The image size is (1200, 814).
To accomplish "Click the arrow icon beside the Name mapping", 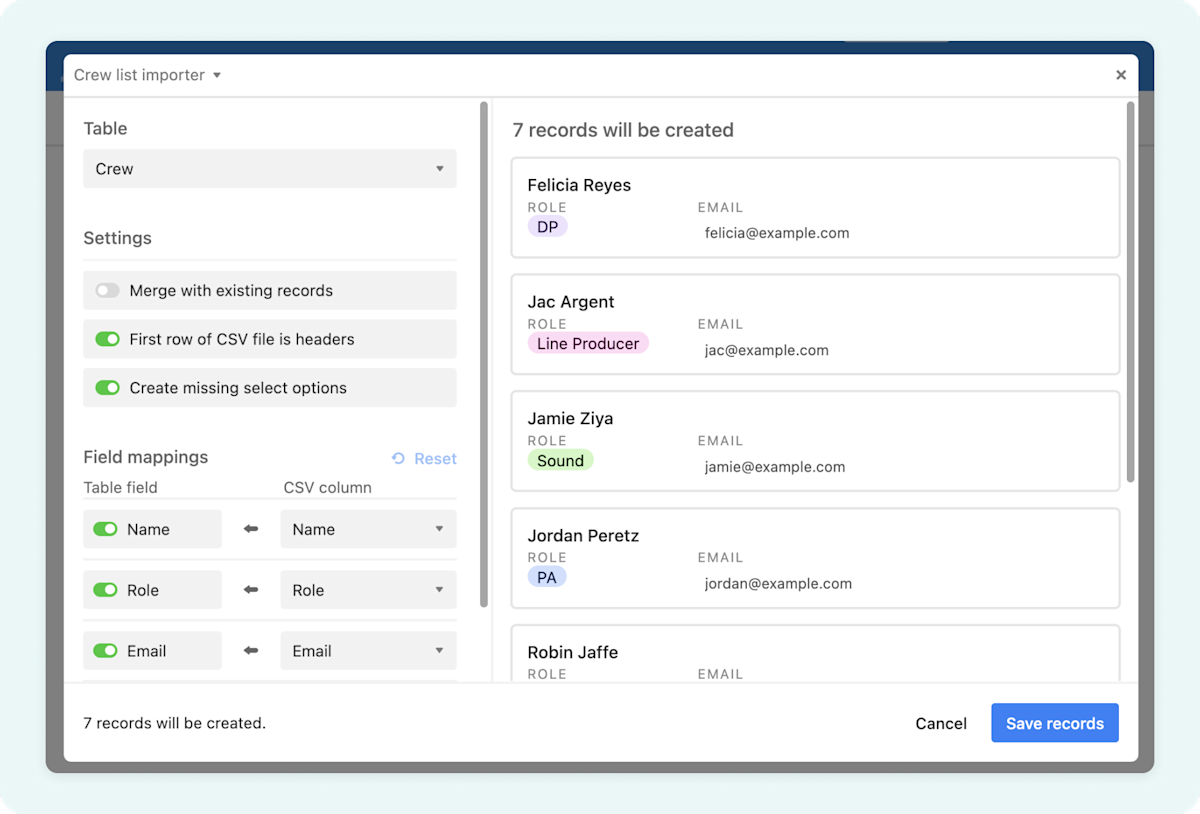I will pyautogui.click(x=250, y=529).
